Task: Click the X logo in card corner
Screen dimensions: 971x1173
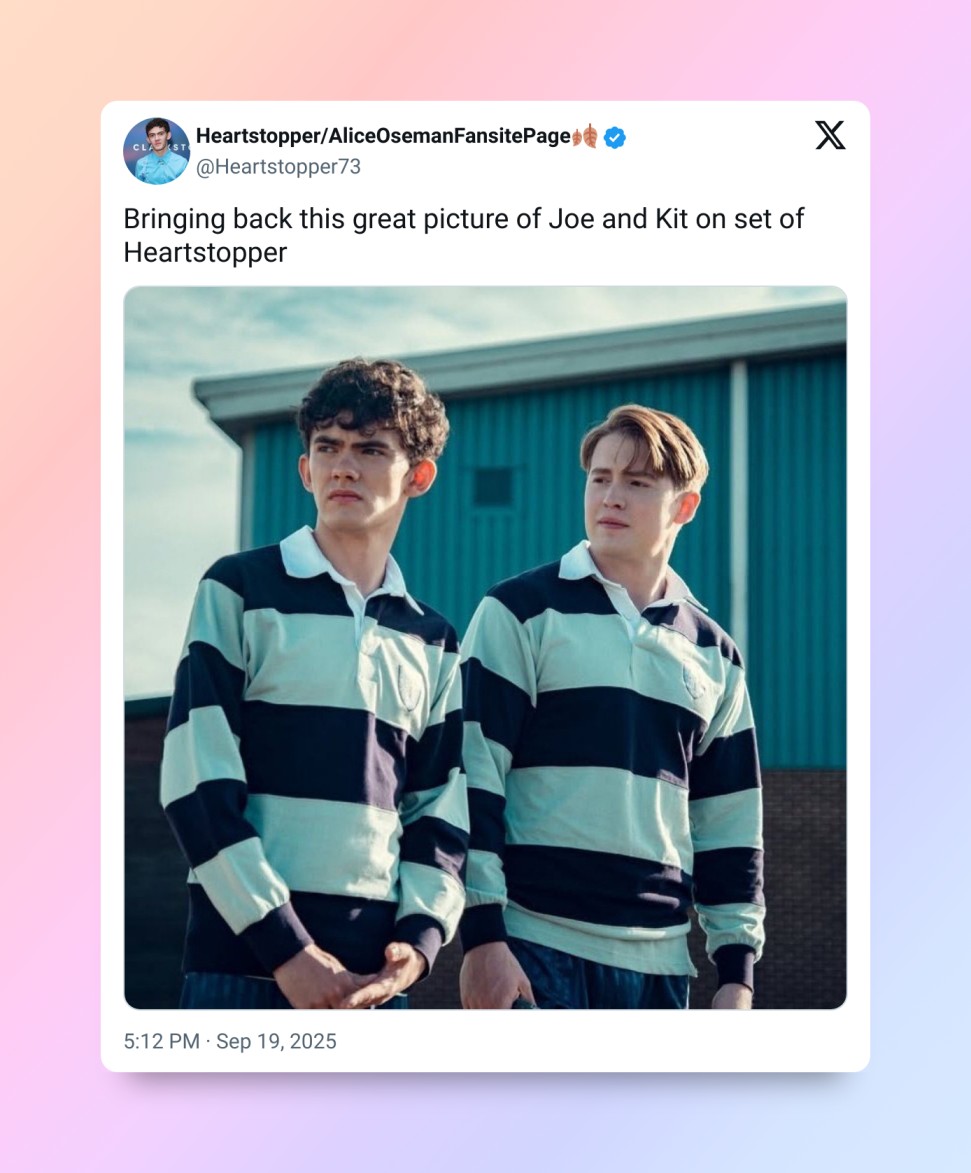Action: click(830, 135)
